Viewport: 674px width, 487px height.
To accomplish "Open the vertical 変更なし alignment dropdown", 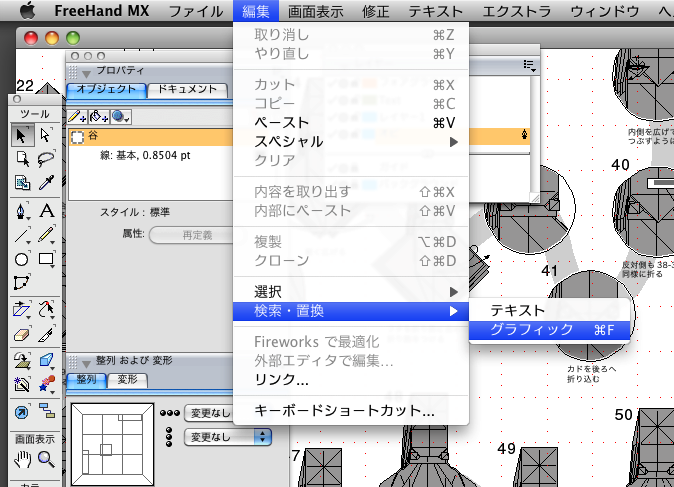I will pos(228,437).
